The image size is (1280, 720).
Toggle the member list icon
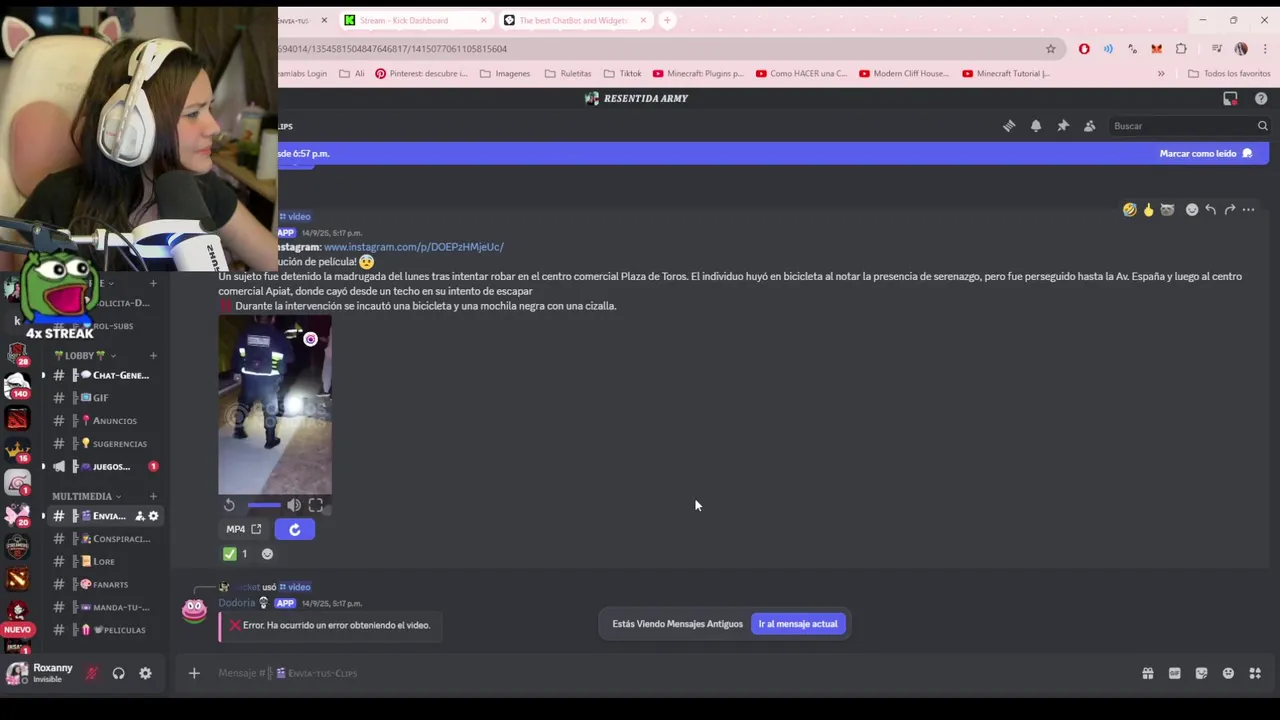[x=1090, y=126]
